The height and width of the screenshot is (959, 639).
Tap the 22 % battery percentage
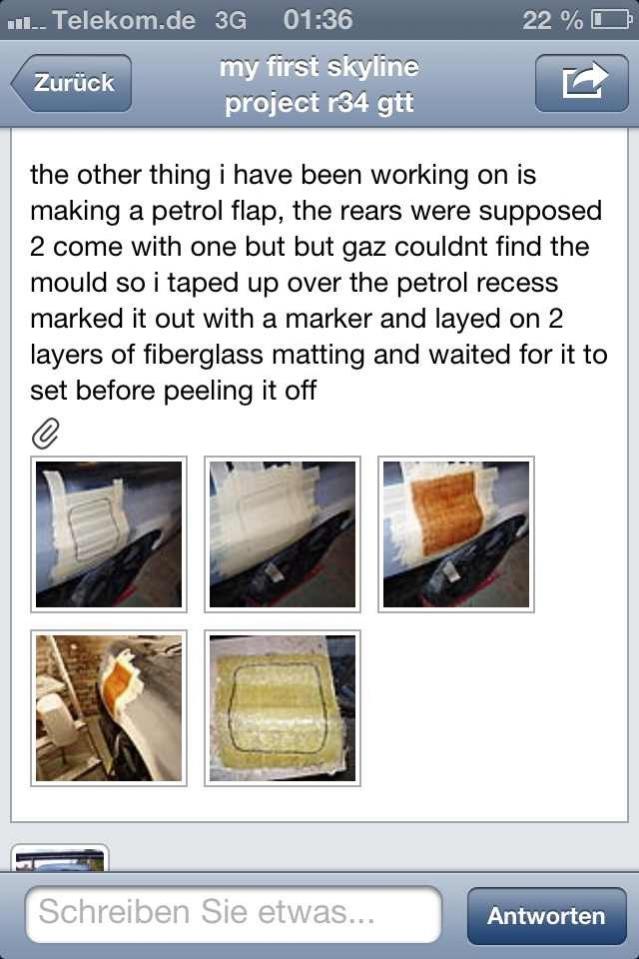(x=552, y=20)
